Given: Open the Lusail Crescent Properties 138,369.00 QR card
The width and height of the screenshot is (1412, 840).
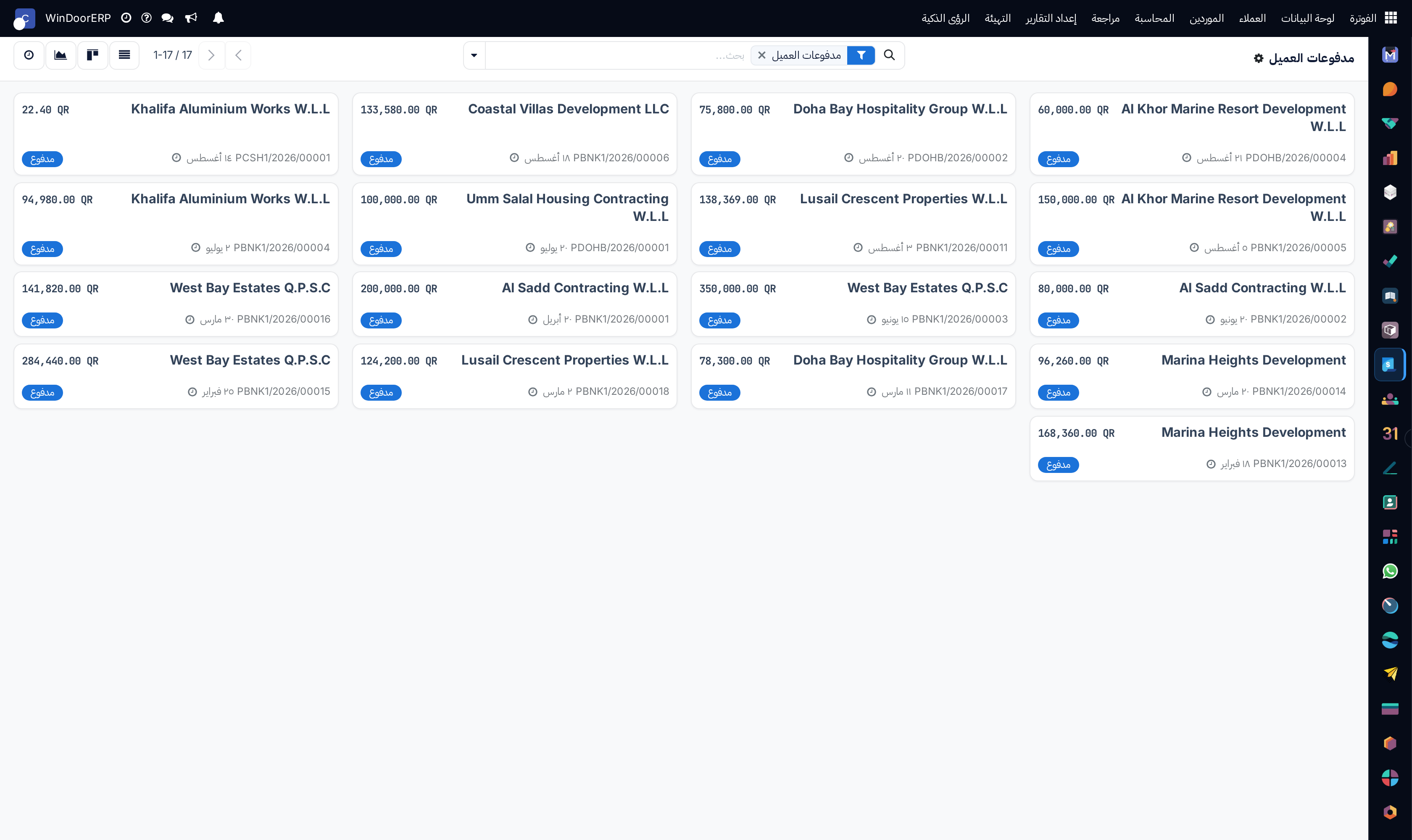Looking at the screenshot, I should click(x=853, y=223).
